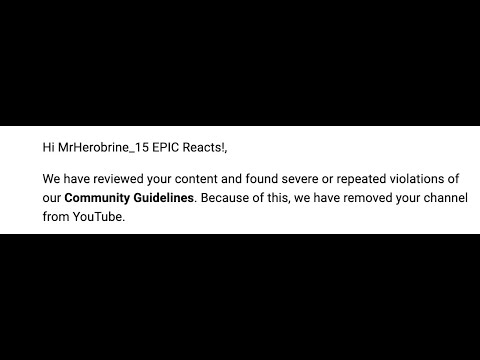Click the word 'Community' in bold
The height and width of the screenshot is (360, 480).
pos(97,198)
